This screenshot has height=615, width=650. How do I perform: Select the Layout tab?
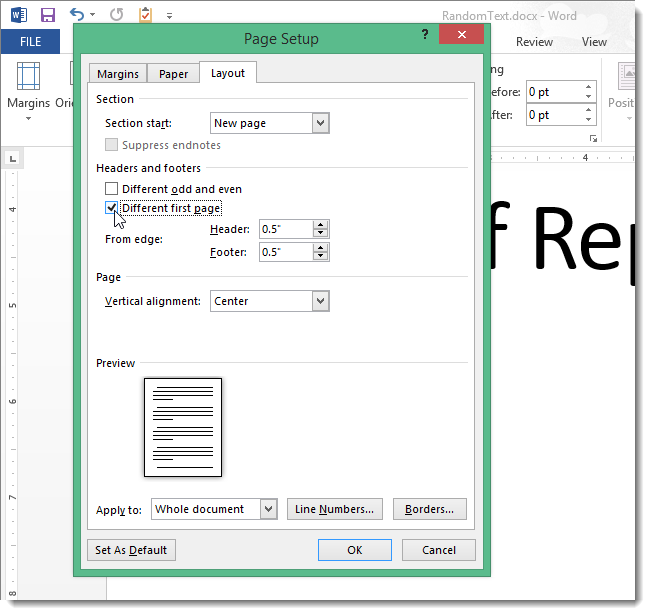[228, 73]
